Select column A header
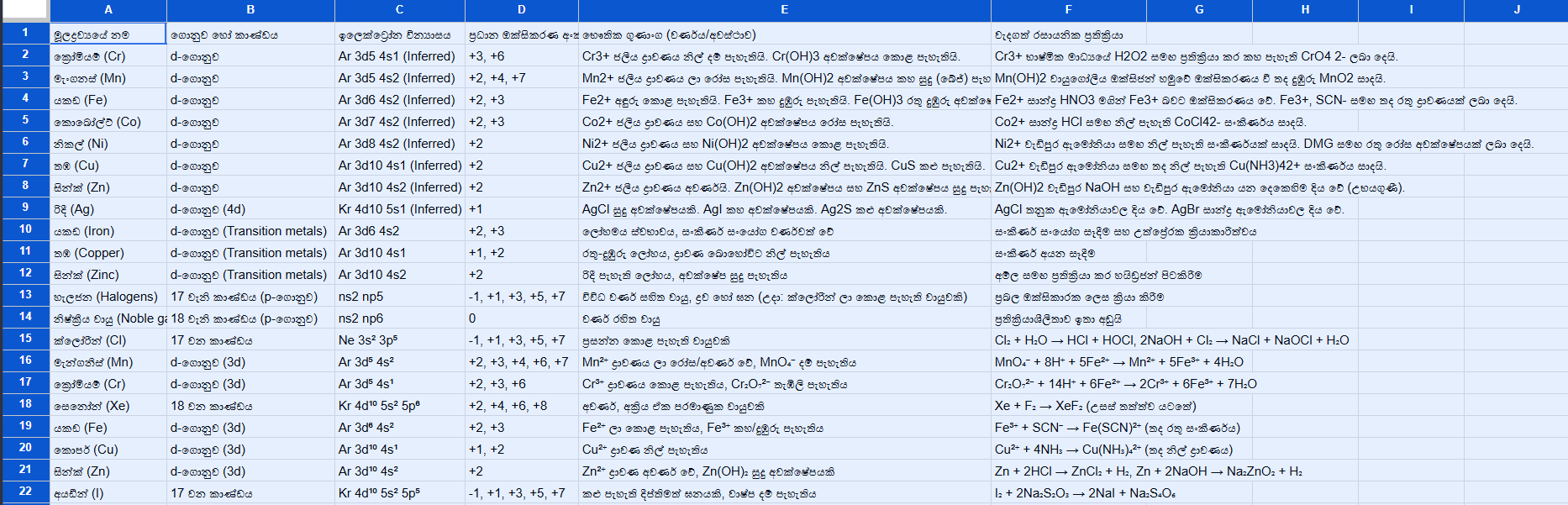The height and width of the screenshot is (505, 1568). tap(108, 9)
